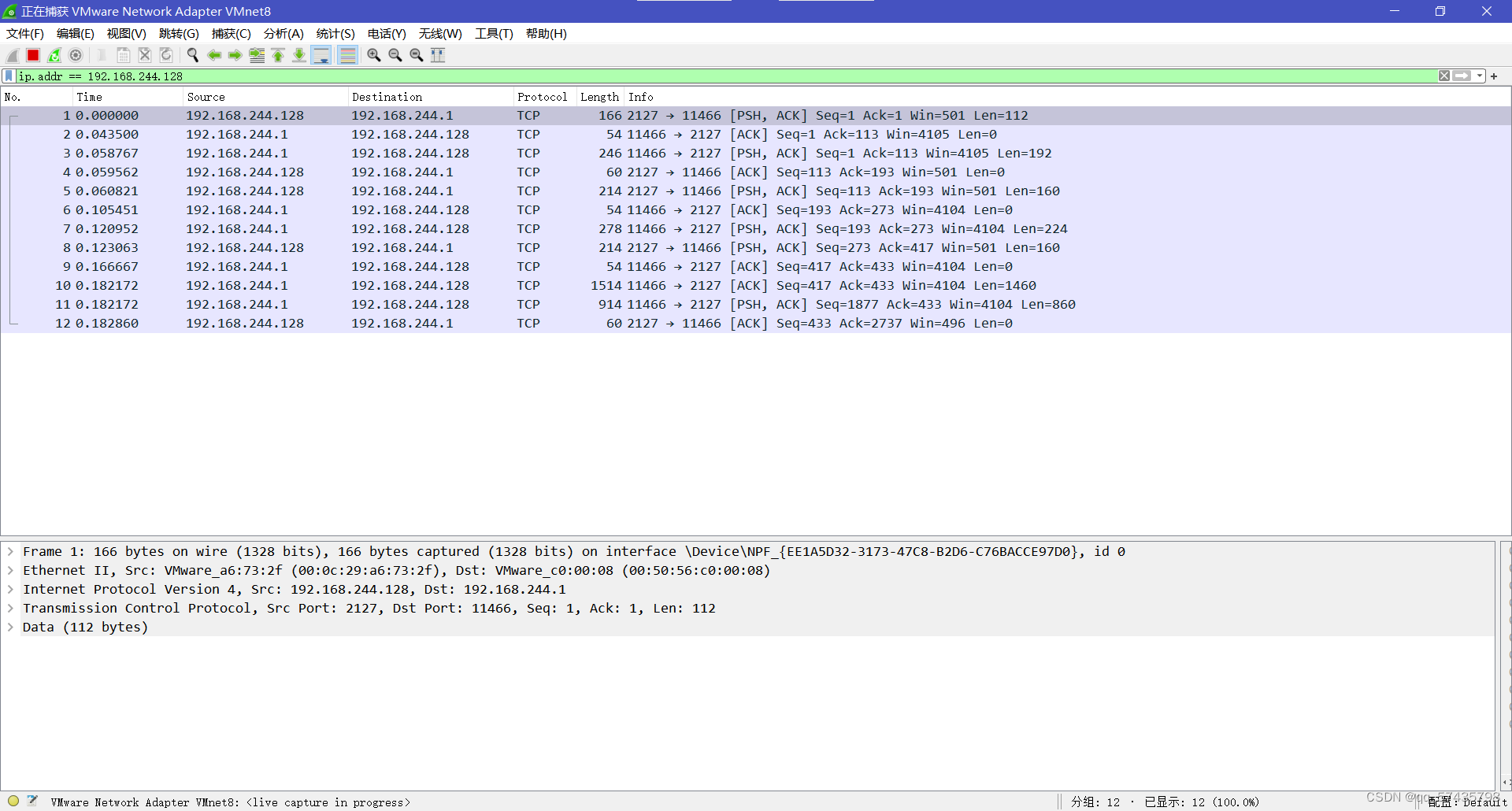The image size is (1512, 811).
Task: Expand Internet Protocol Version 4 row
Action: 10,589
